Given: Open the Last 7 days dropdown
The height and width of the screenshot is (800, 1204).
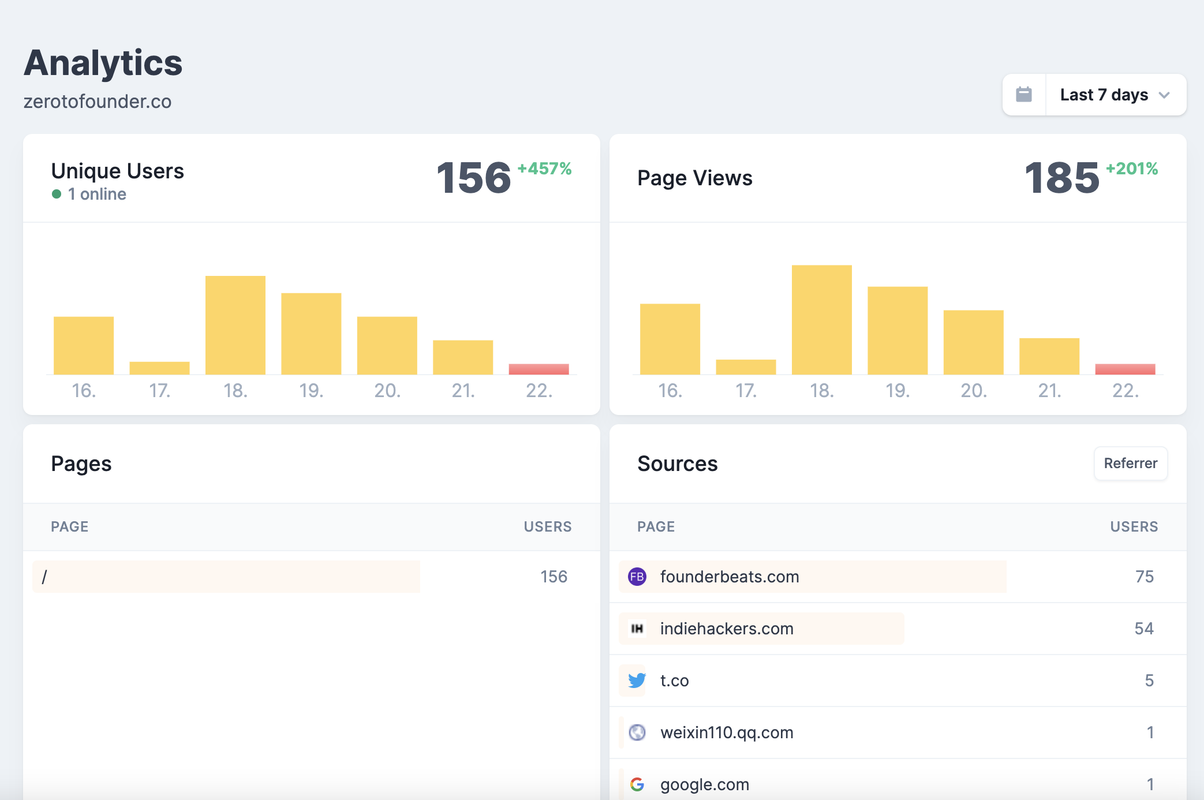Looking at the screenshot, I should pos(1115,95).
